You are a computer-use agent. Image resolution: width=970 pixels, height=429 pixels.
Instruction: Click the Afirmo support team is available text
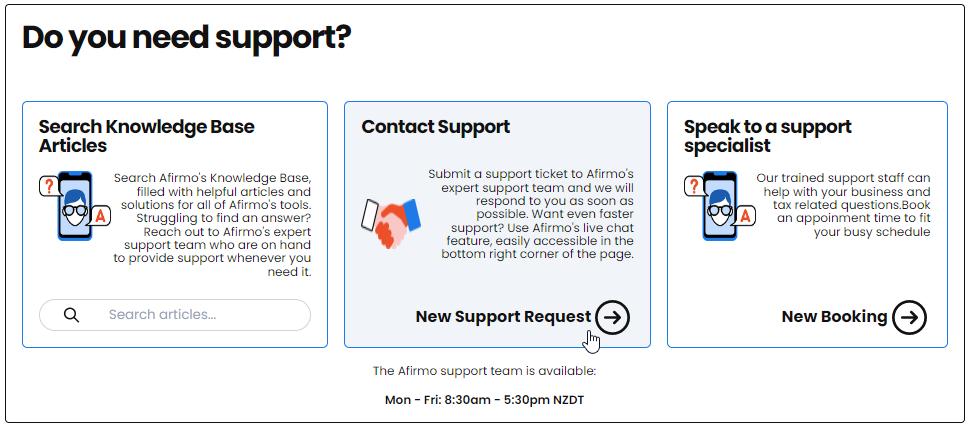pyautogui.click(x=484, y=371)
